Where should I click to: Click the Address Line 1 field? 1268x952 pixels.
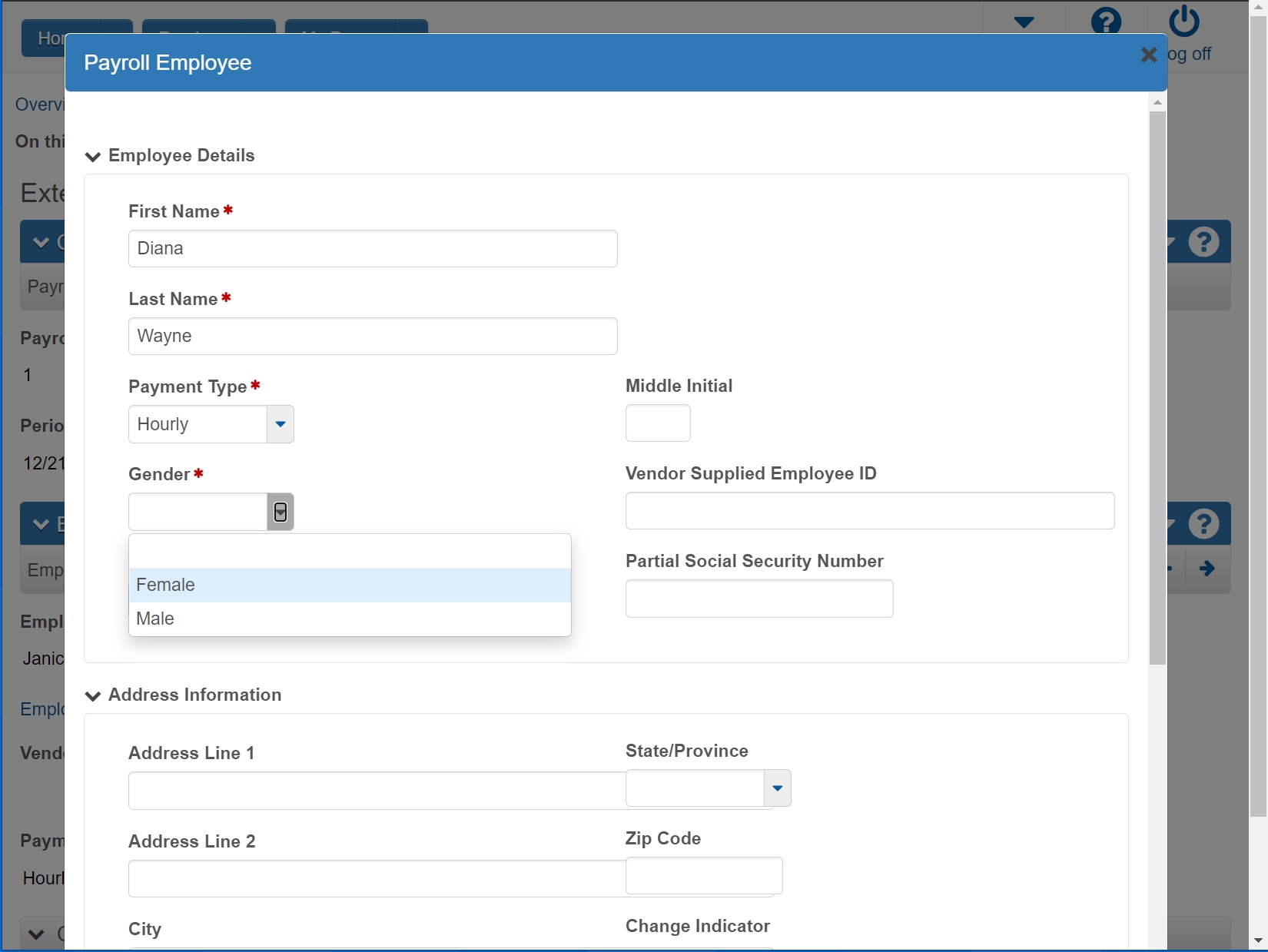377,791
